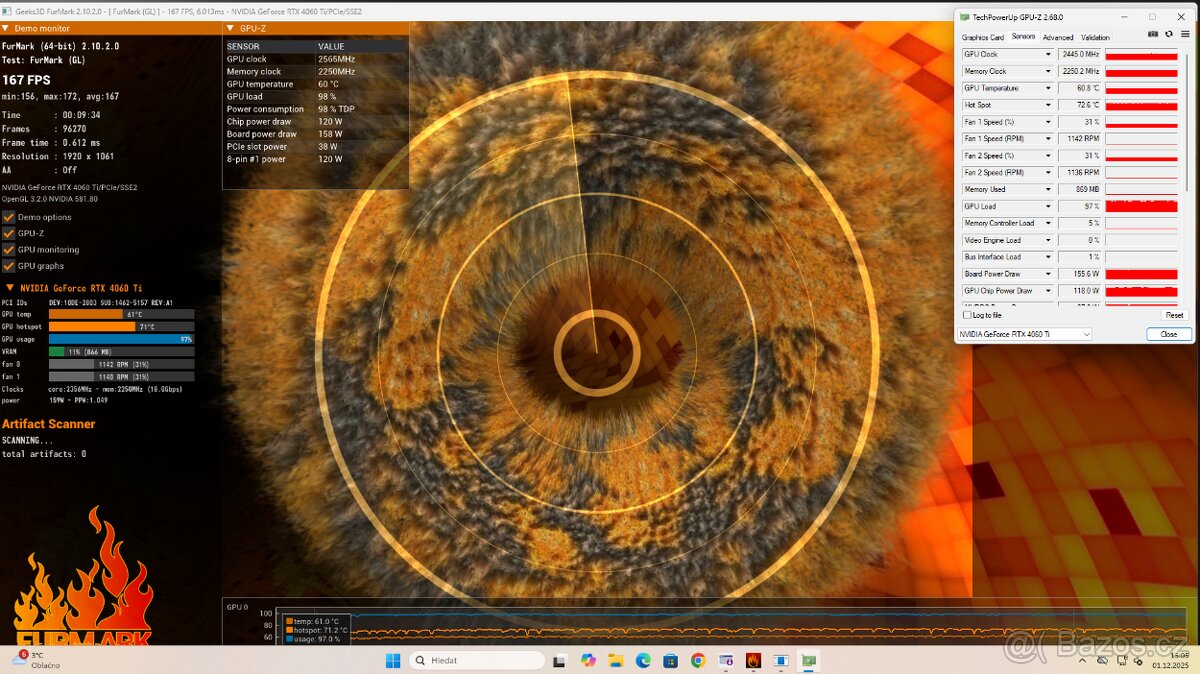Click the refresh icon in GPU-Z
The width and height of the screenshot is (1200, 674).
[x=1169, y=34]
